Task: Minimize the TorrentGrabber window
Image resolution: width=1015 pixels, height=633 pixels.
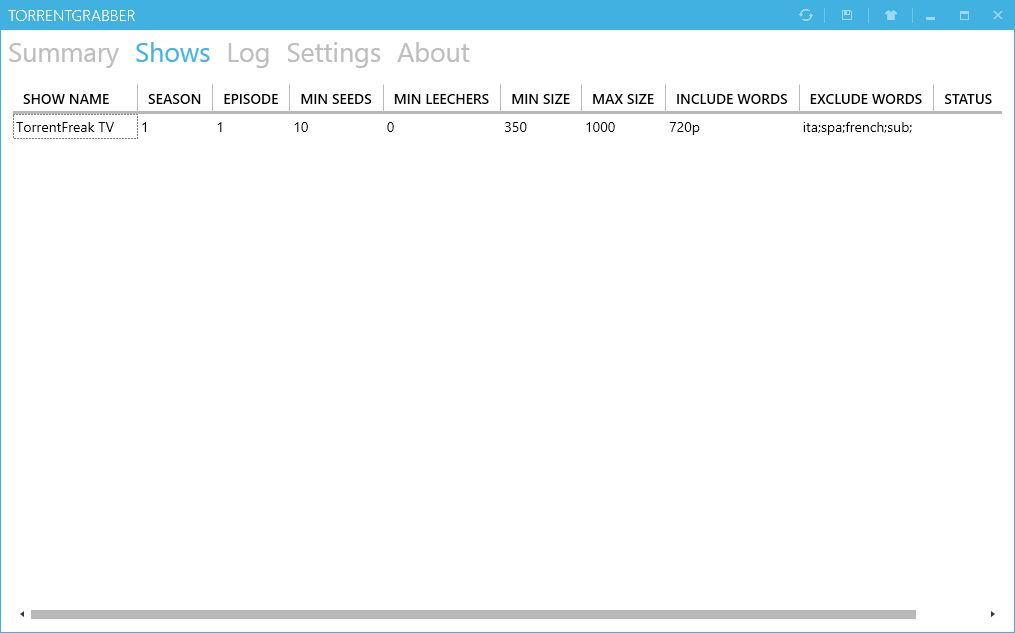Action: (930, 16)
